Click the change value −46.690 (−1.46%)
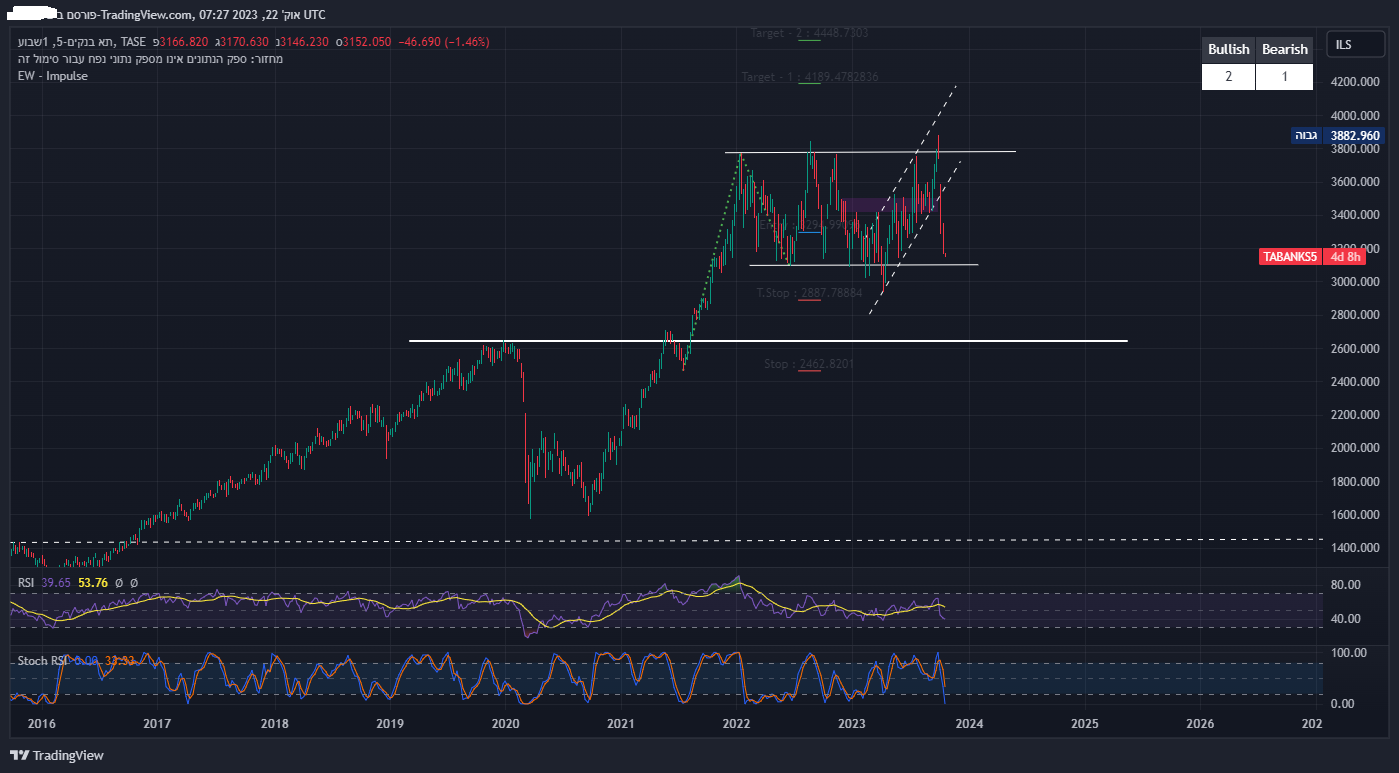 point(444,42)
